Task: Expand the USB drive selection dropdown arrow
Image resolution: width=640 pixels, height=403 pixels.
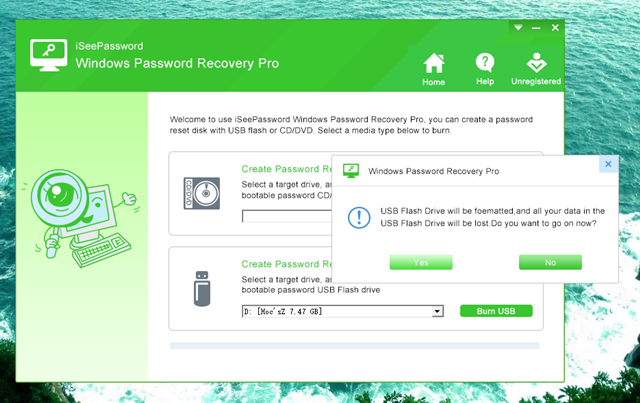Action: [x=437, y=312]
